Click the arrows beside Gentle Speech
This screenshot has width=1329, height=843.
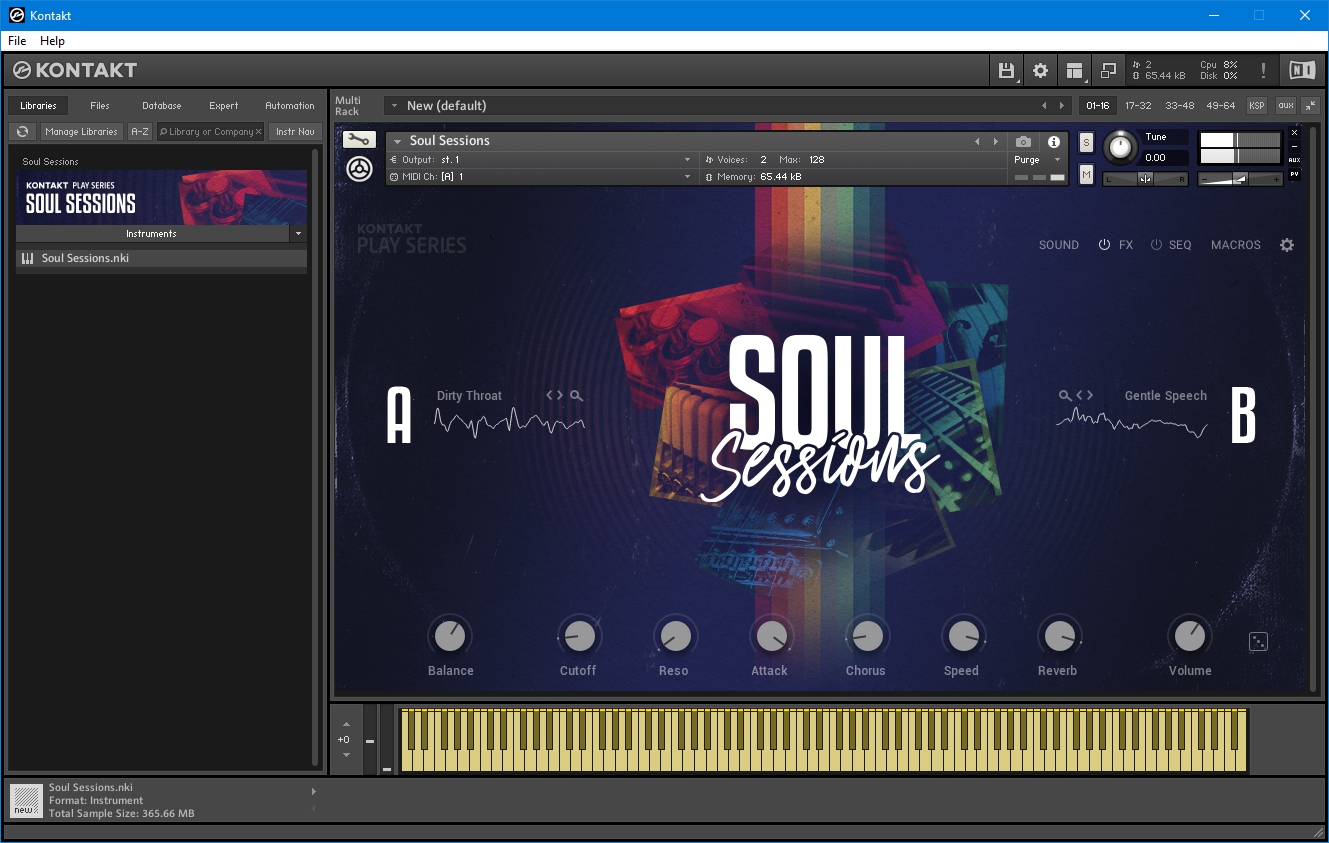1085,396
